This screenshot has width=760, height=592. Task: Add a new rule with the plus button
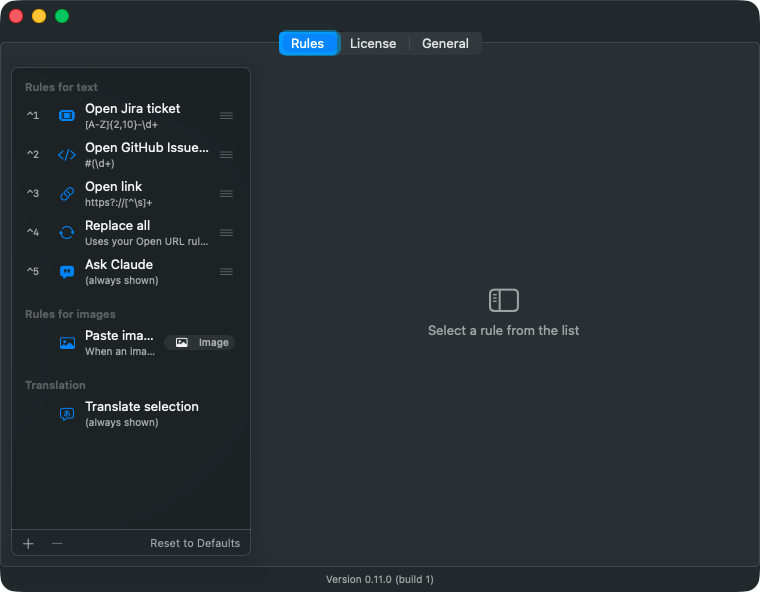[x=29, y=544]
